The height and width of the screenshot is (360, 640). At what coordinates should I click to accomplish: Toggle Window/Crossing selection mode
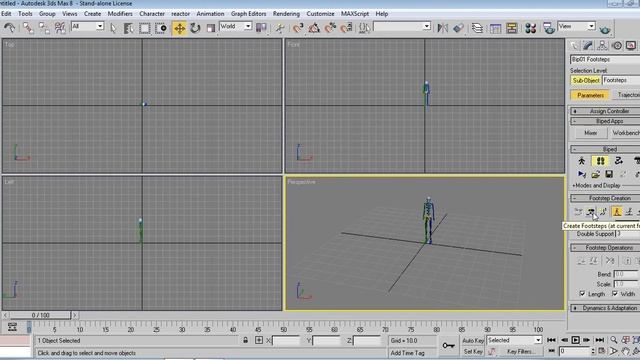tap(161, 28)
